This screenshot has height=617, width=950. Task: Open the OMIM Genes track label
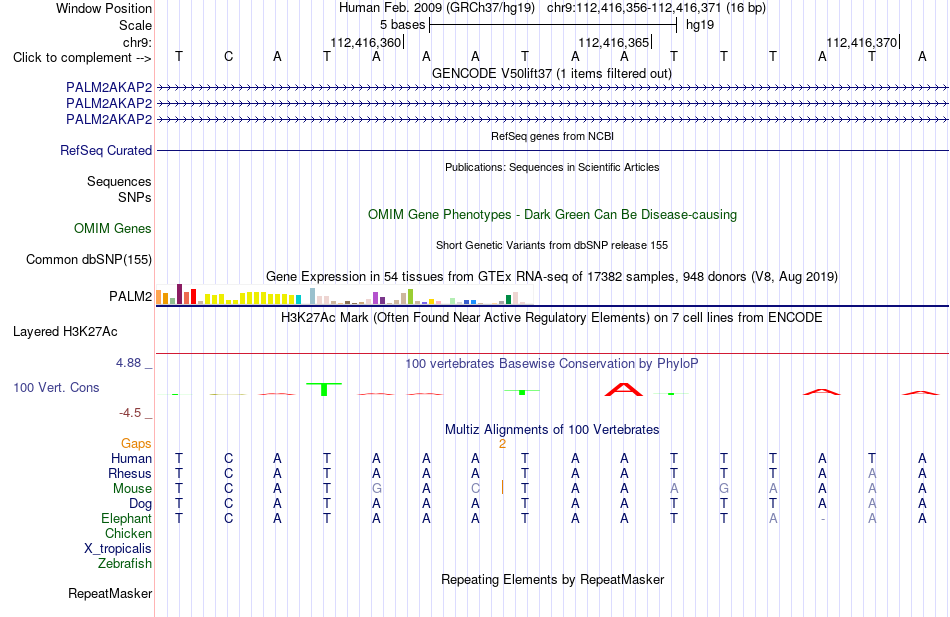[113, 228]
